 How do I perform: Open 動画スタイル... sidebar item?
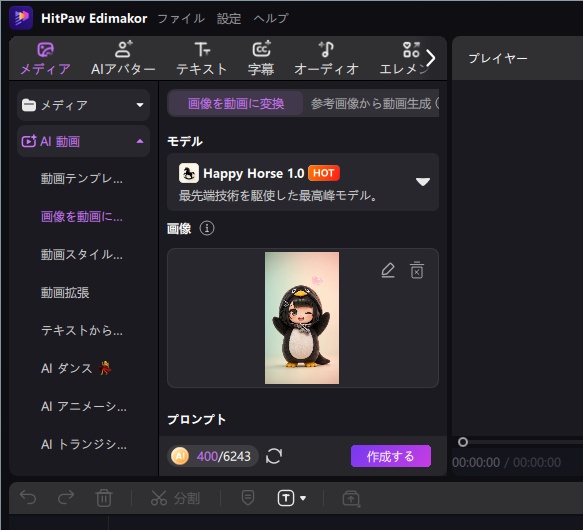tap(82, 255)
